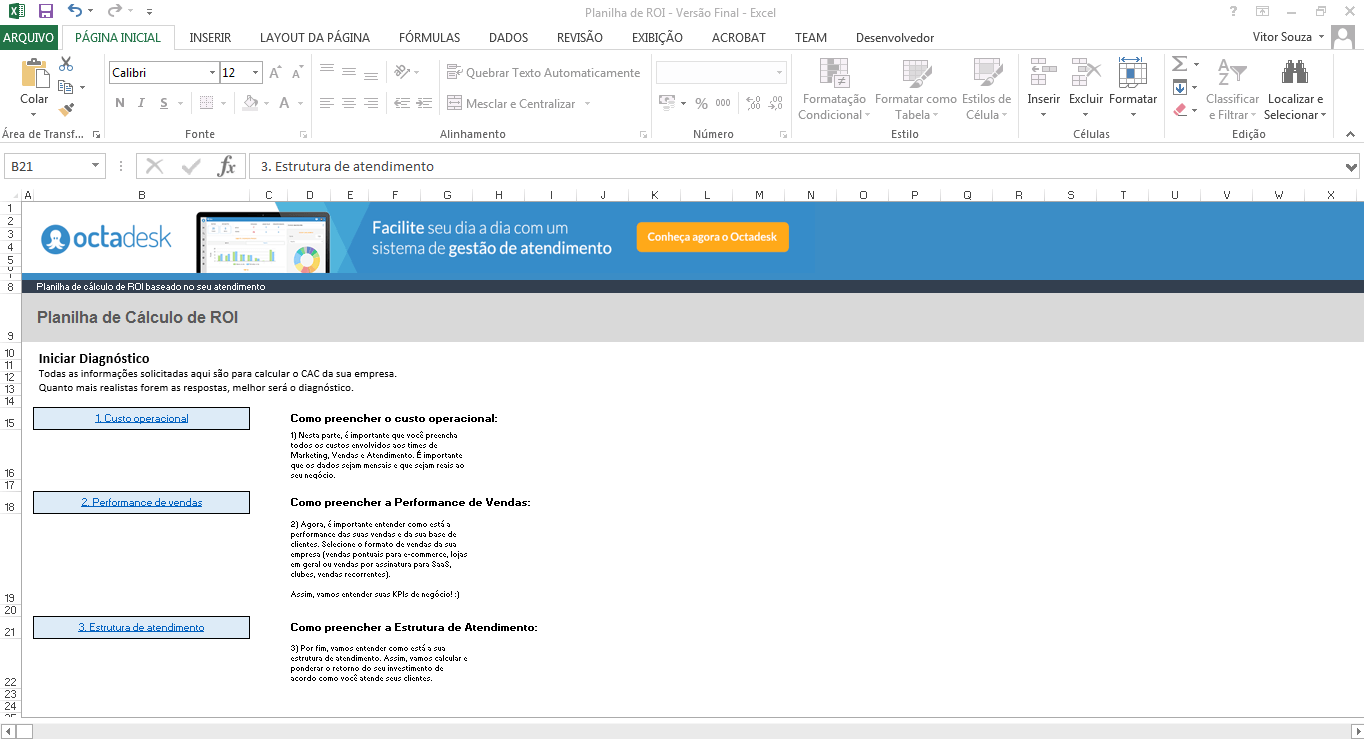Click the formula bar cancel X icon
This screenshot has height=744, width=1364.
click(155, 167)
